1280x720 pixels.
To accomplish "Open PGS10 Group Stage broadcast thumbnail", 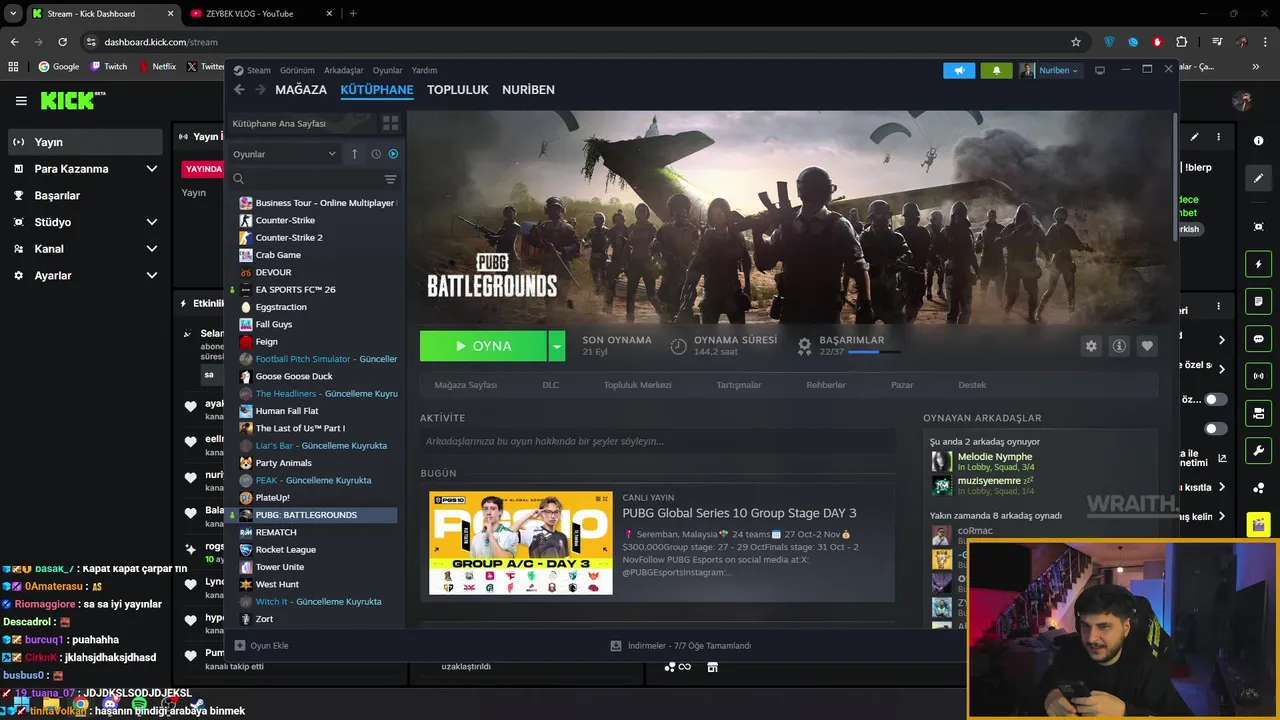I will pyautogui.click(x=520, y=543).
